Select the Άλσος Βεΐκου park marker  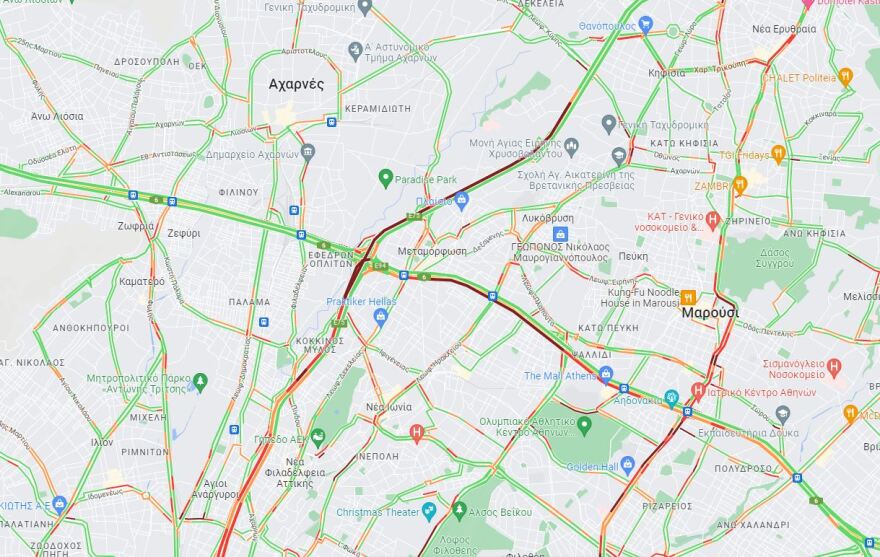pyautogui.click(x=460, y=510)
